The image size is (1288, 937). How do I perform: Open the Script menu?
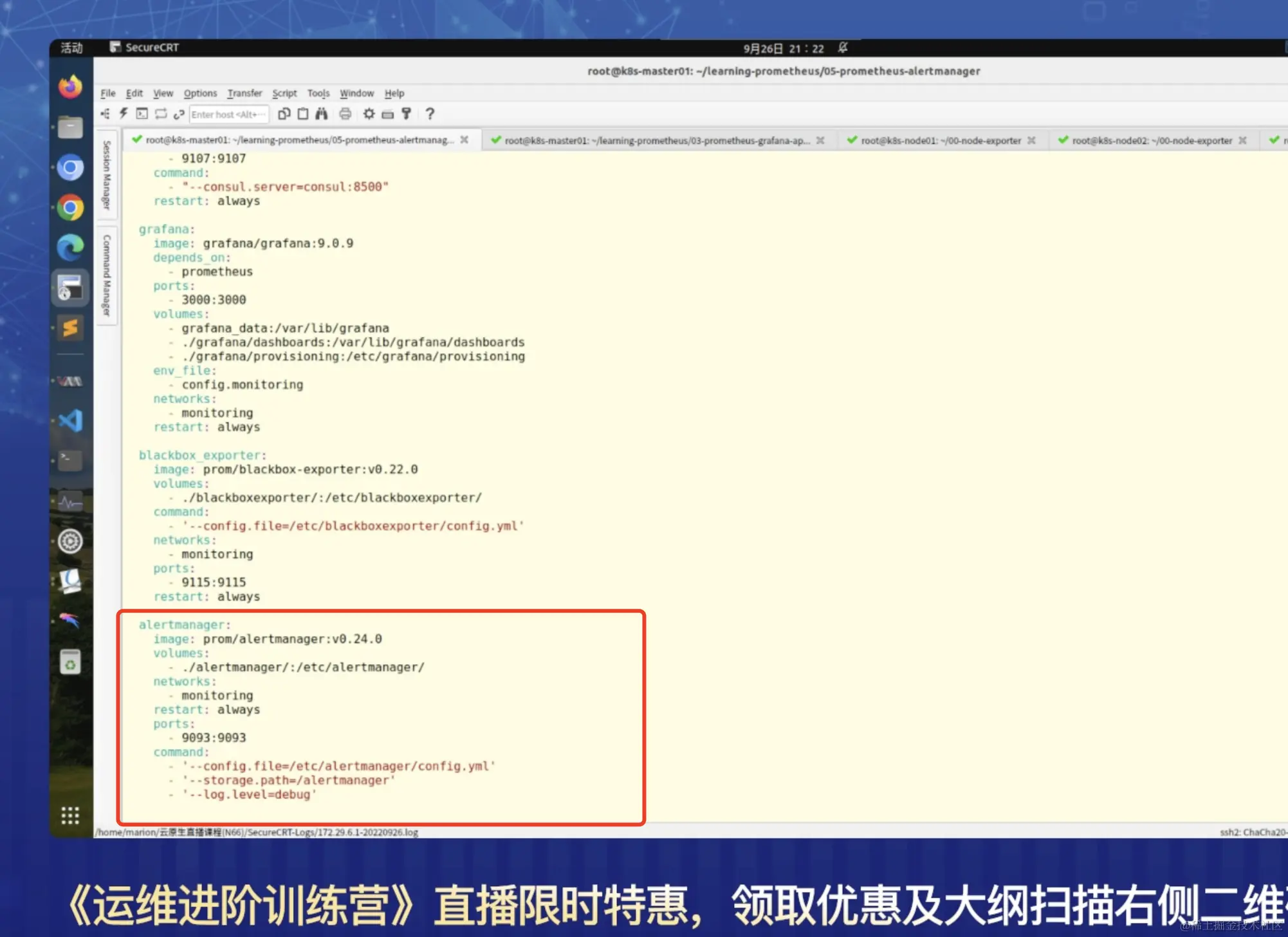[284, 93]
